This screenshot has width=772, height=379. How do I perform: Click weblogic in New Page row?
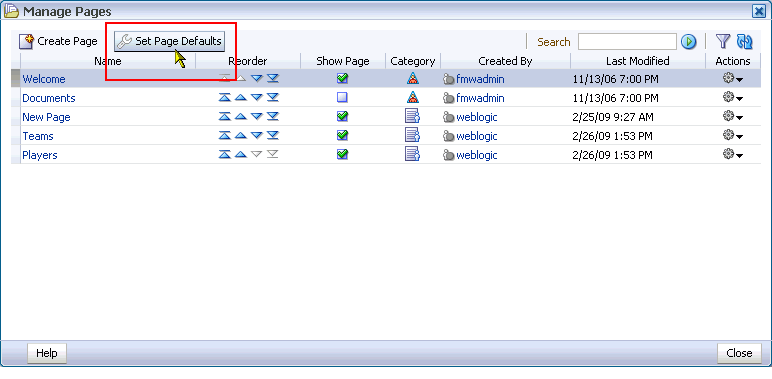click(x=477, y=117)
